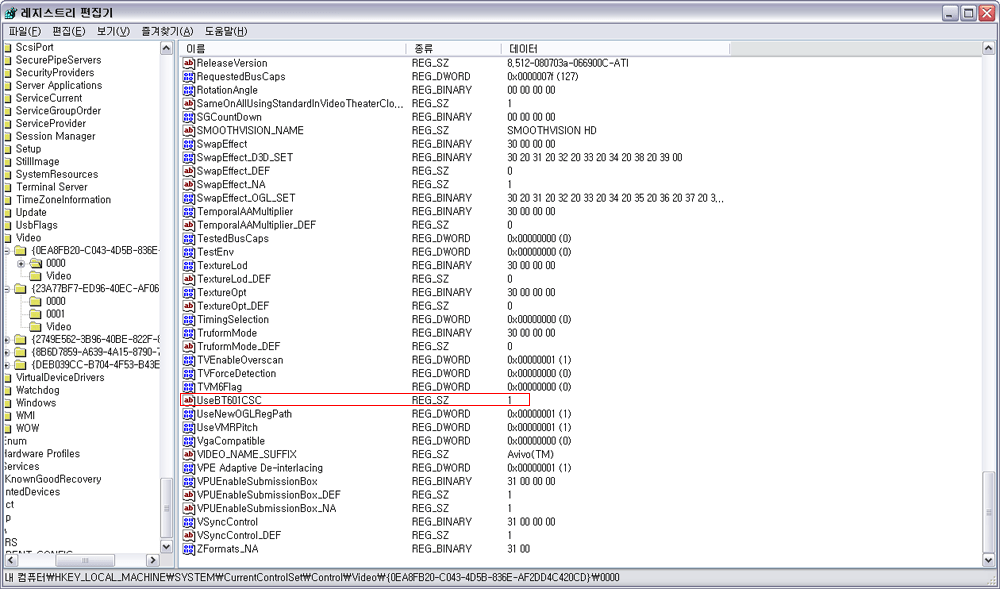Select the TVEnableOverscan DWORD value icon
Screen dimensions: 1000x589
(188, 360)
